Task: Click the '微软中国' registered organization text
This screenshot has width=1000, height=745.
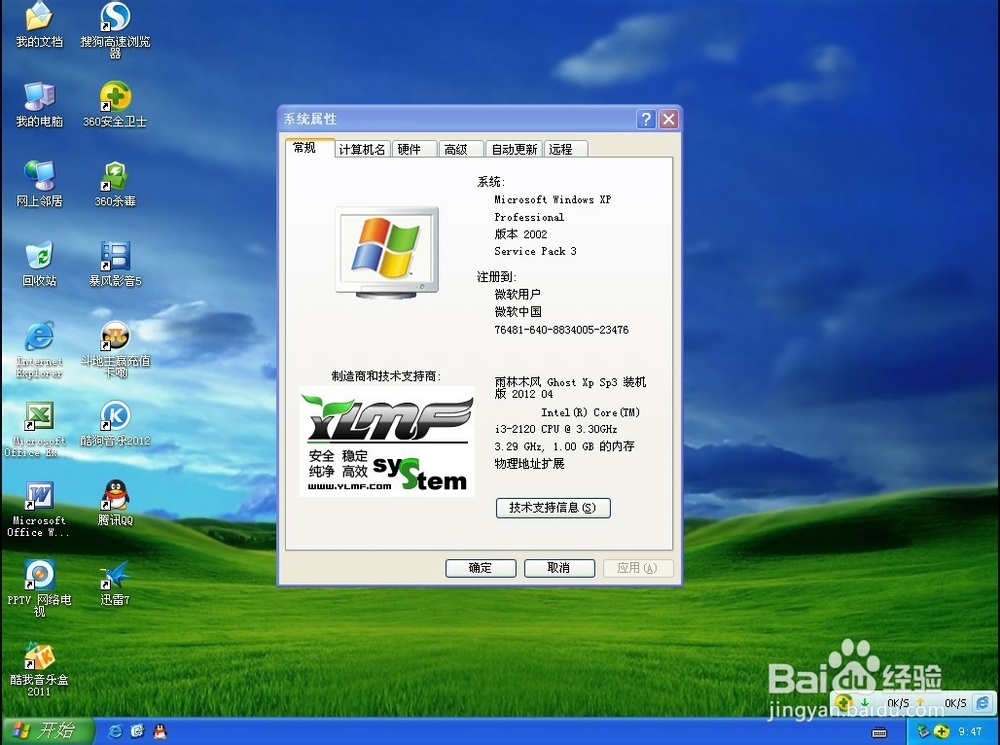Action: point(518,312)
